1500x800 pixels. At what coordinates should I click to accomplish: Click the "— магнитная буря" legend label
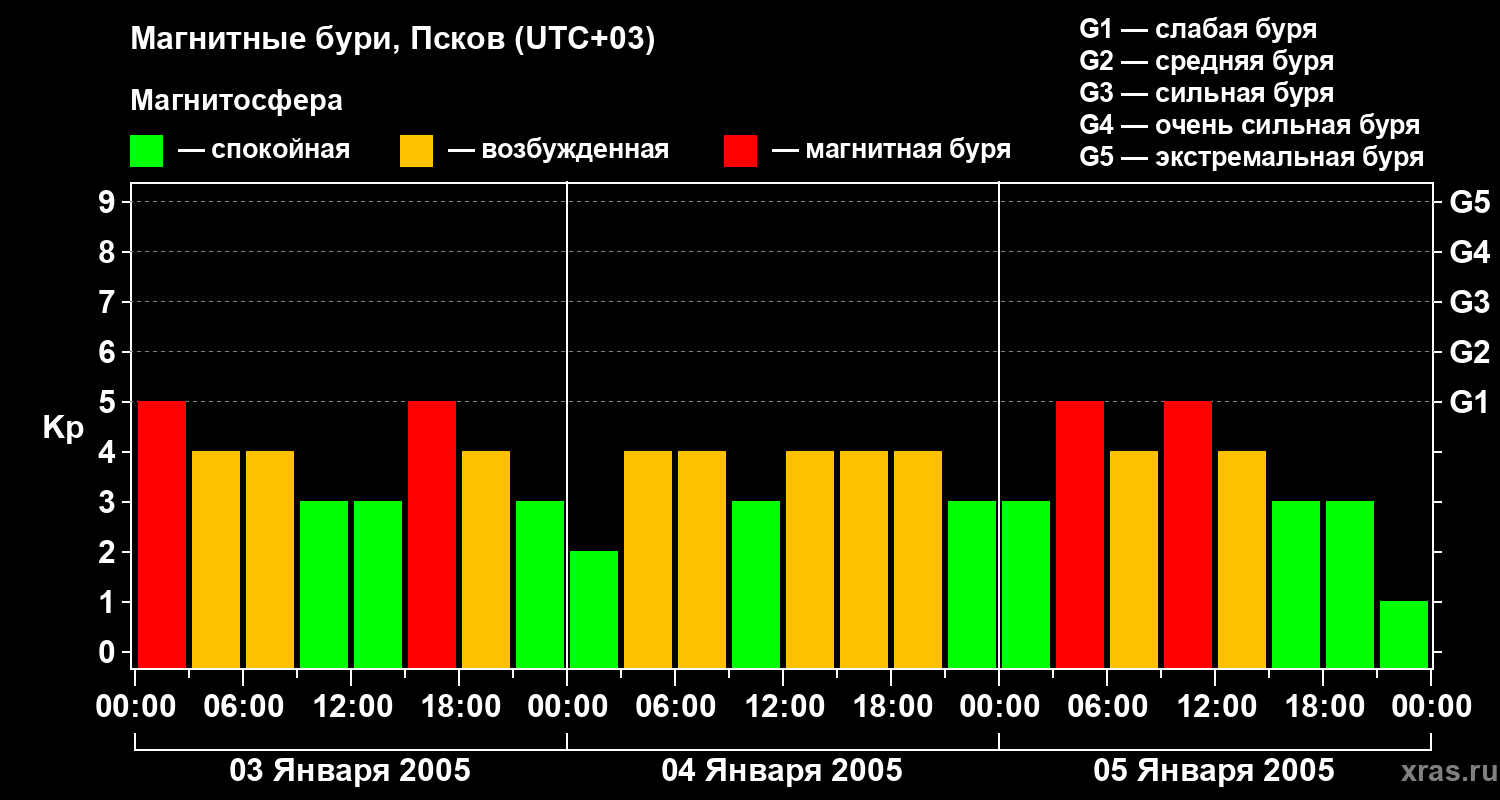click(x=892, y=151)
